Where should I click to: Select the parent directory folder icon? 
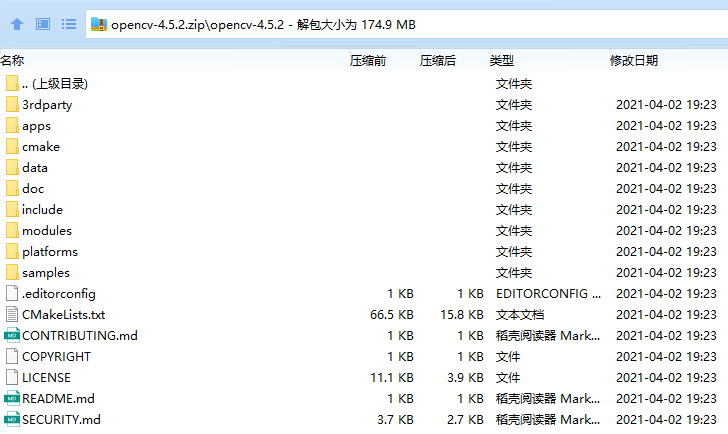click(x=12, y=84)
